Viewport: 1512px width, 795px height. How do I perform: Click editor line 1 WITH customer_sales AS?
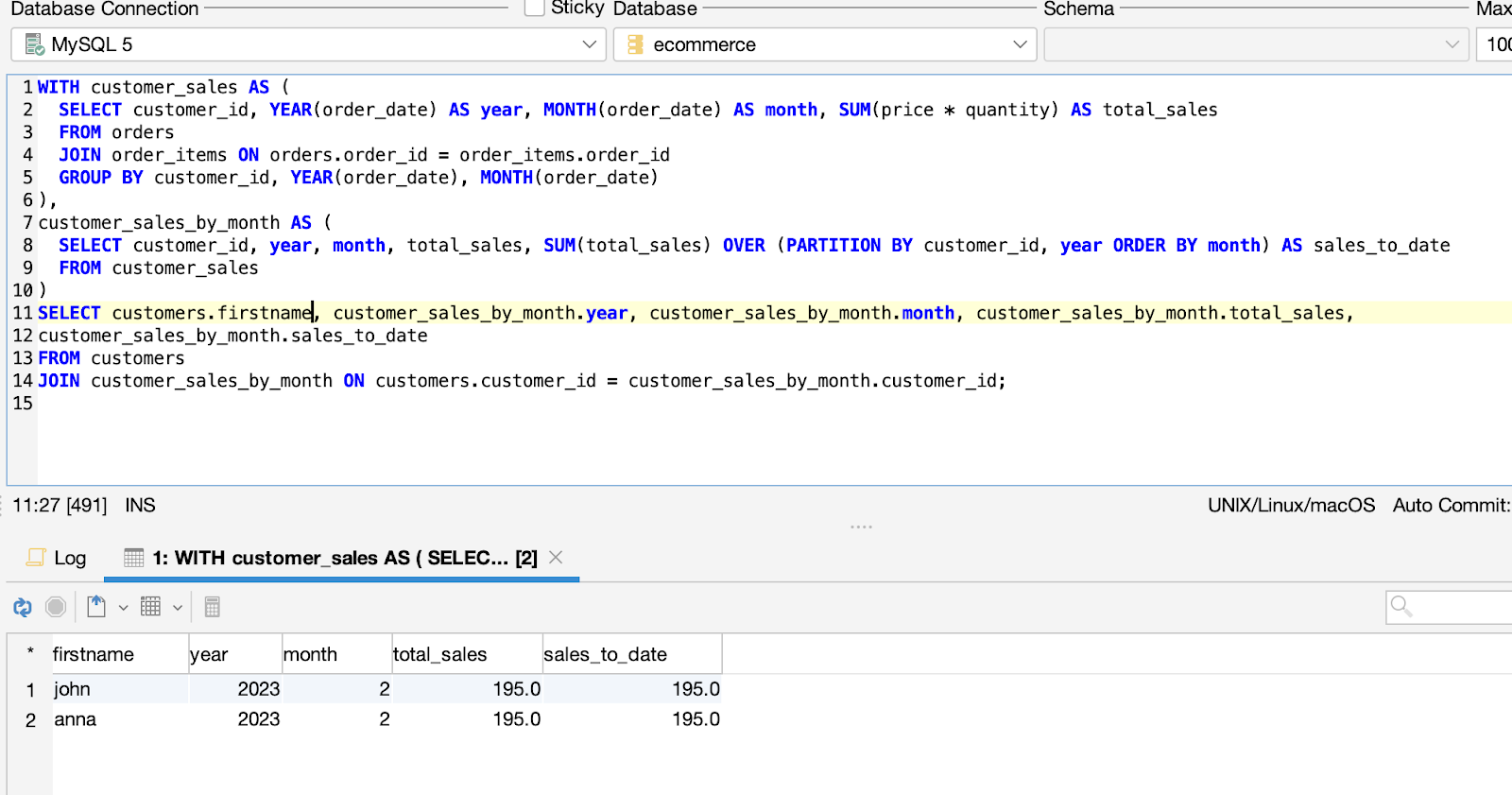tap(163, 87)
